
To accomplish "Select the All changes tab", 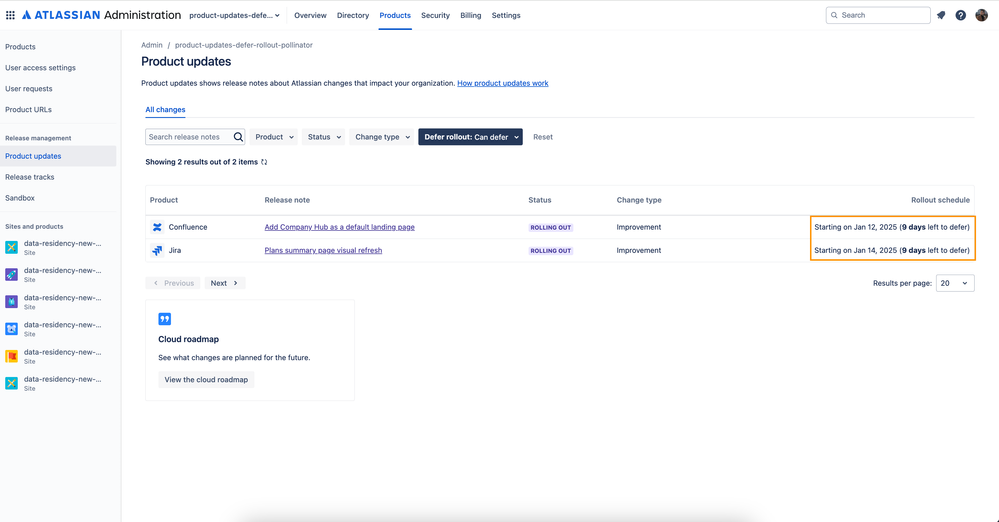I will tap(165, 110).
